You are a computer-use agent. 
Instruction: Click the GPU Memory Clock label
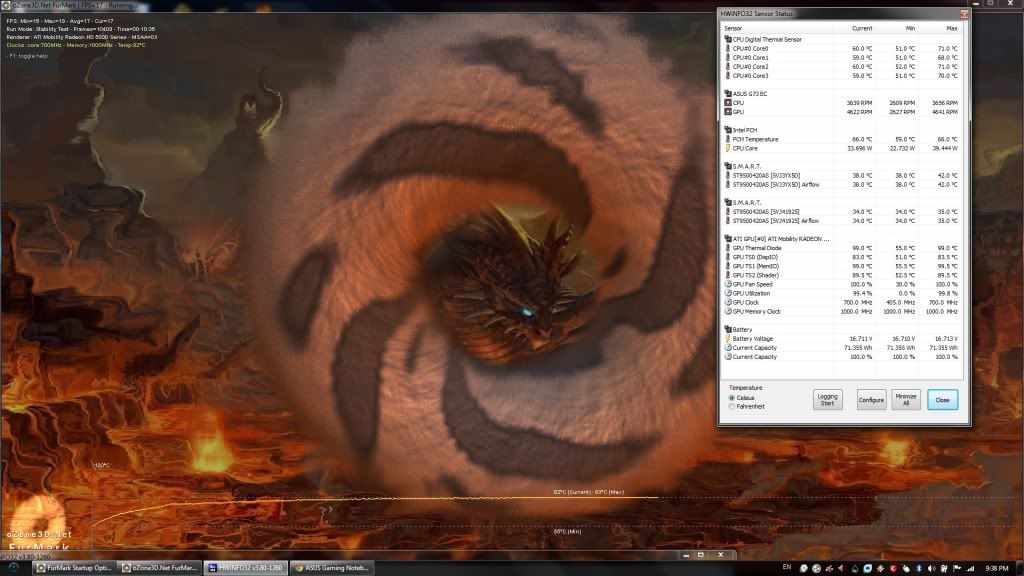(756, 312)
